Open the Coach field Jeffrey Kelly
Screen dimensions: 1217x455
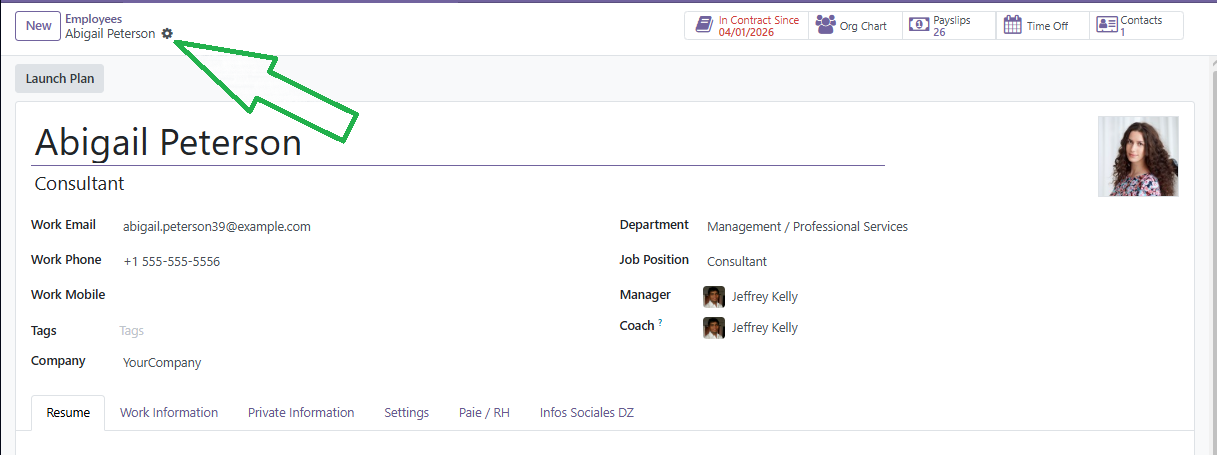pos(764,328)
